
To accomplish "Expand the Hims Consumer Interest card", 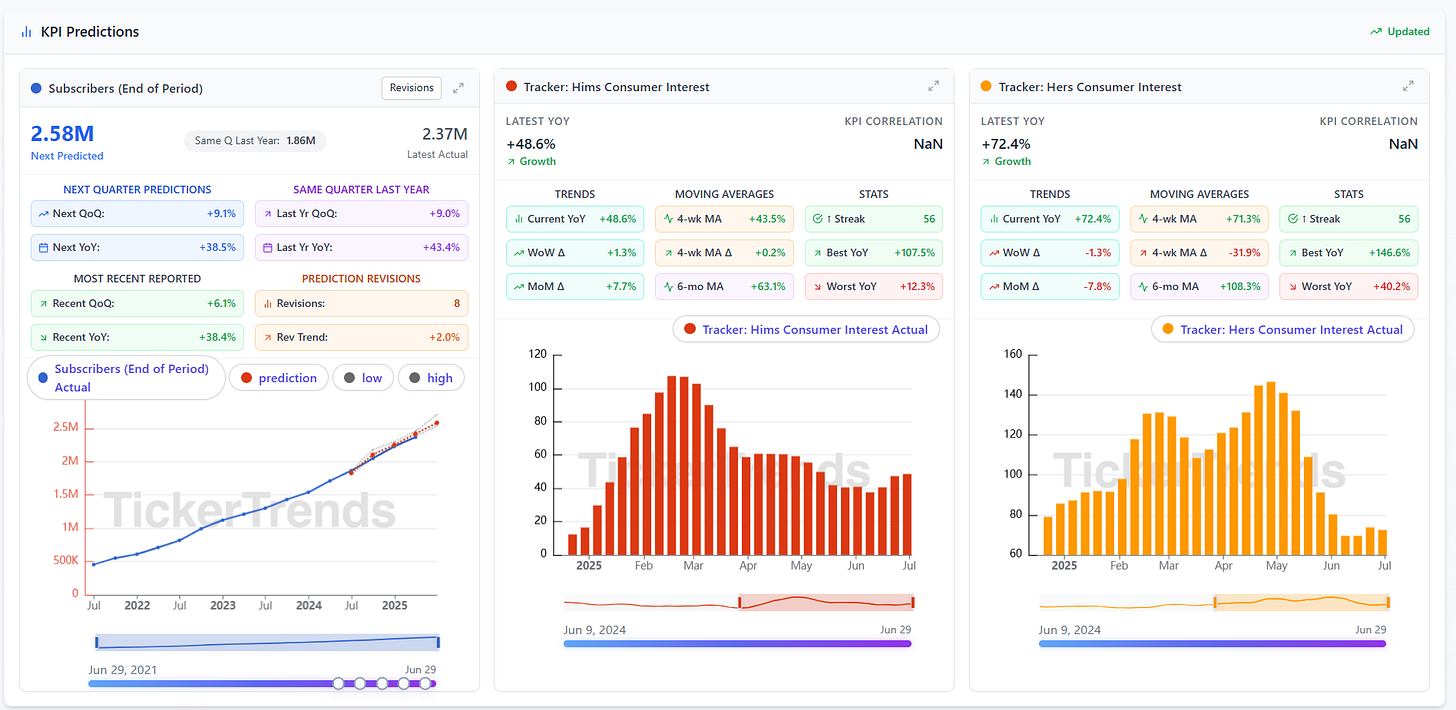I will (x=933, y=87).
